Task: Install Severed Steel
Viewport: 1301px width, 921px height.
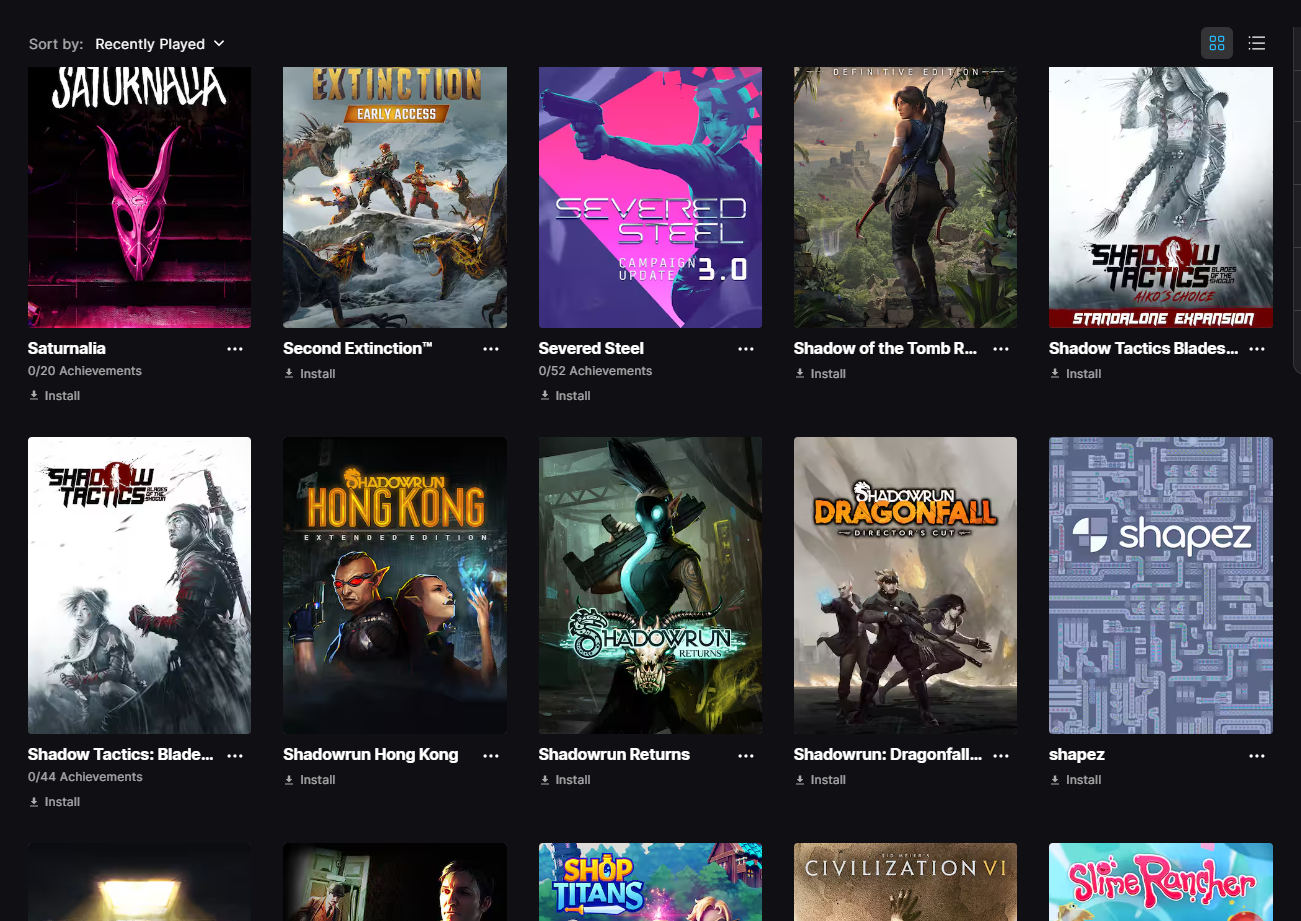Action: click(x=565, y=396)
